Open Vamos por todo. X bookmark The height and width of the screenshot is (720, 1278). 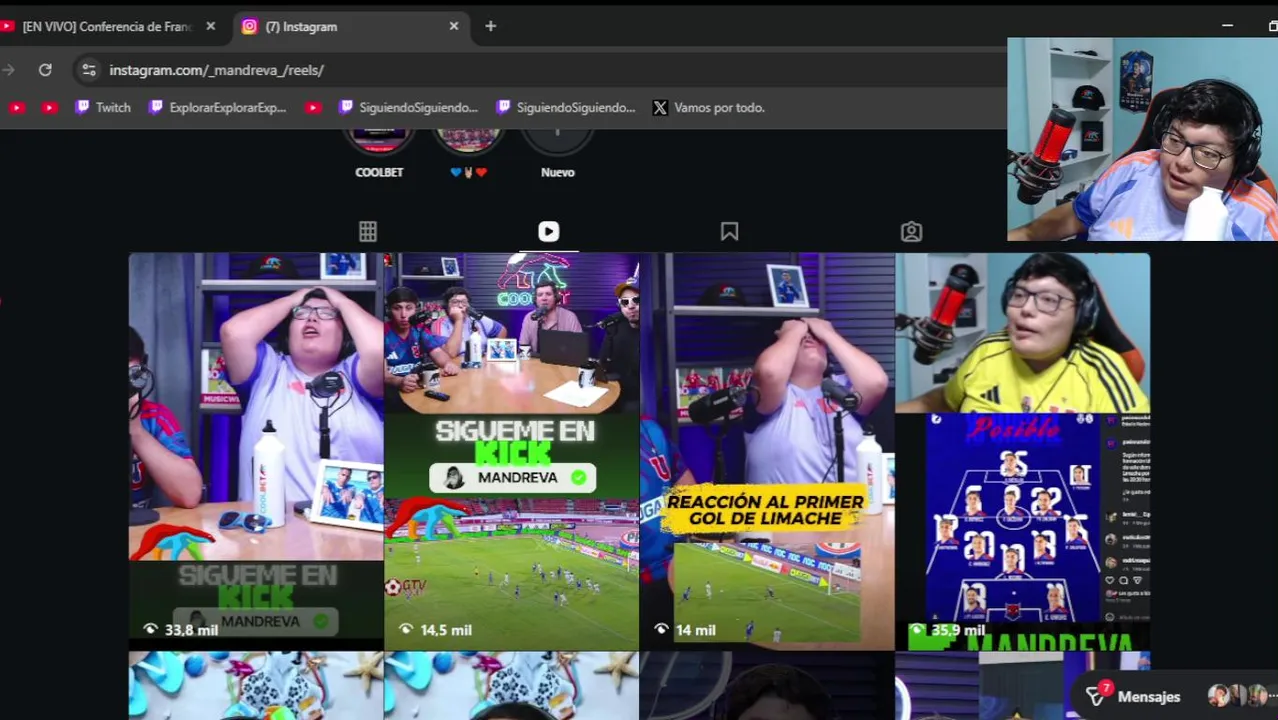(709, 107)
